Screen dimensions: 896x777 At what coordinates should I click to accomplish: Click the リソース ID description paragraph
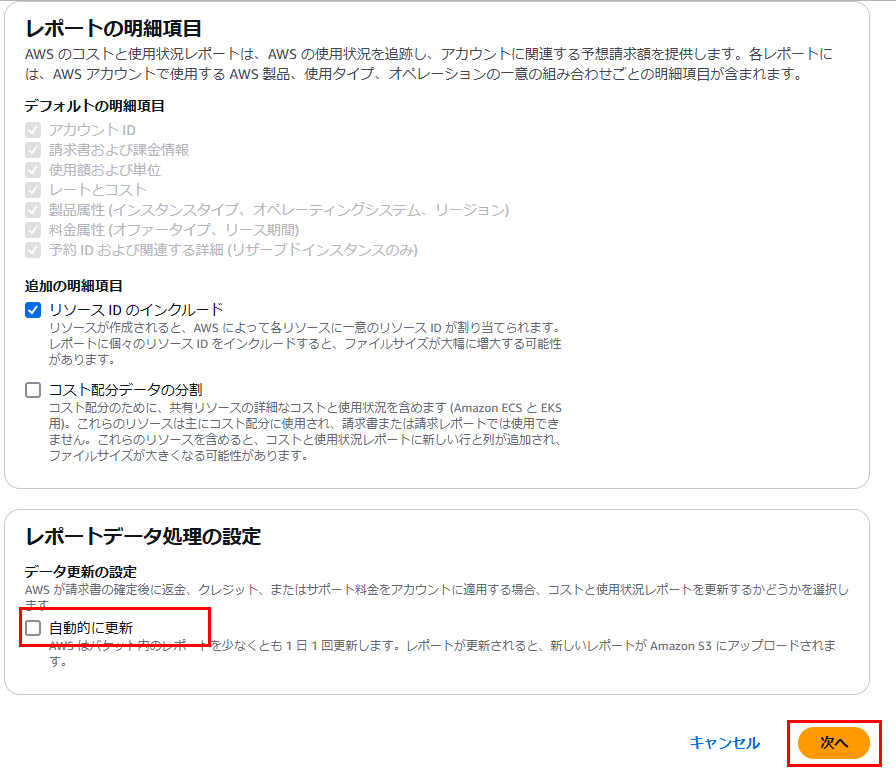pyautogui.click(x=305, y=343)
